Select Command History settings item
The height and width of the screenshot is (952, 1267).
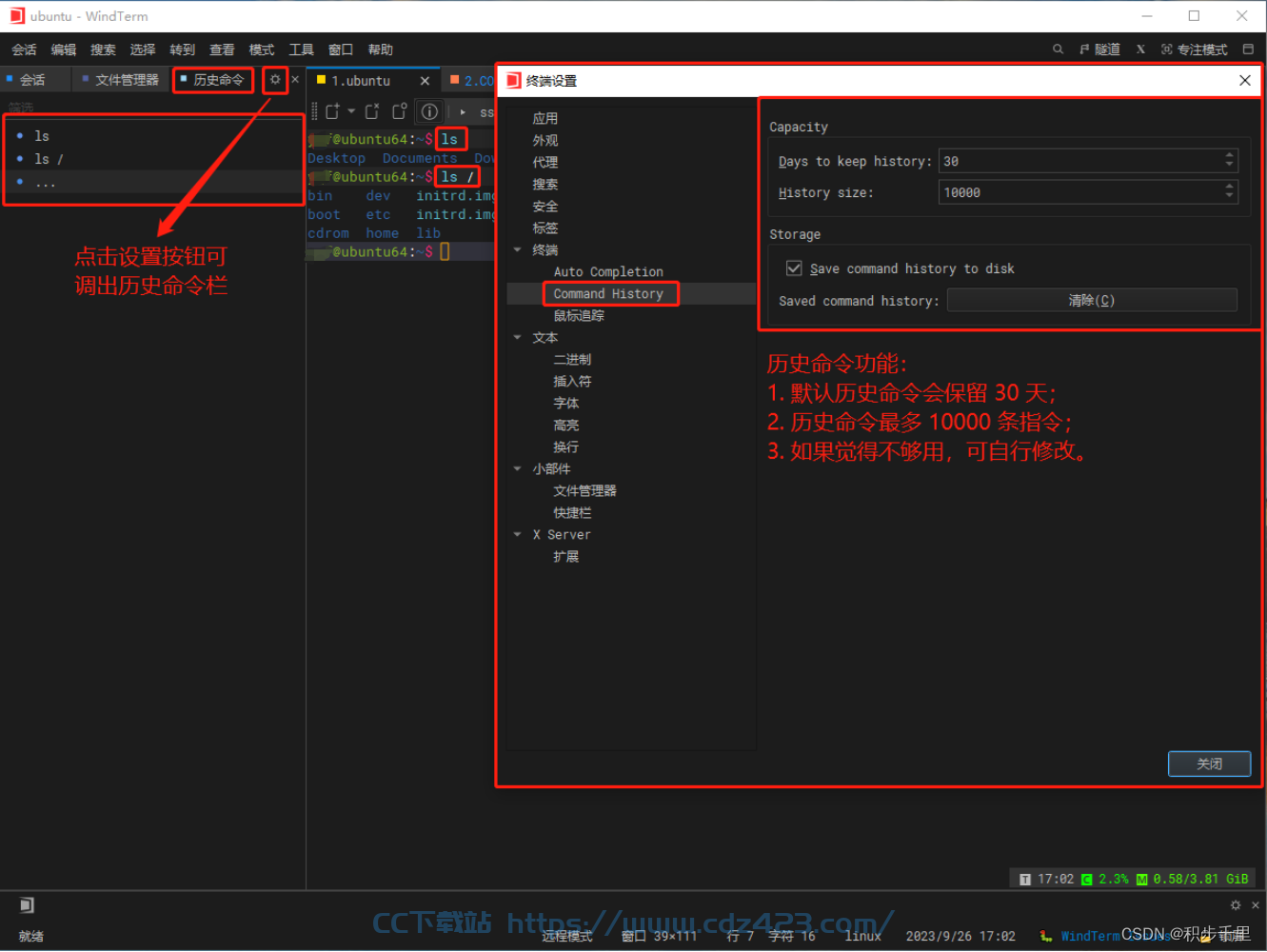[608, 293]
